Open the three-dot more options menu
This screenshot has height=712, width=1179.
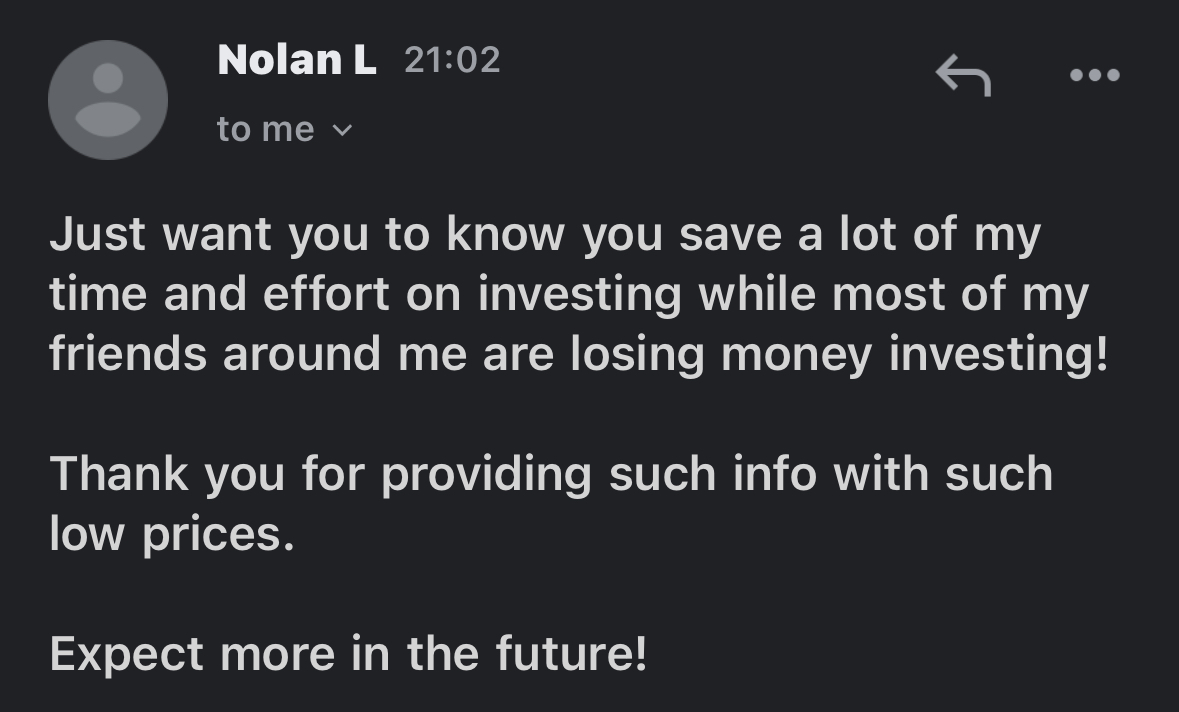click(x=1094, y=75)
